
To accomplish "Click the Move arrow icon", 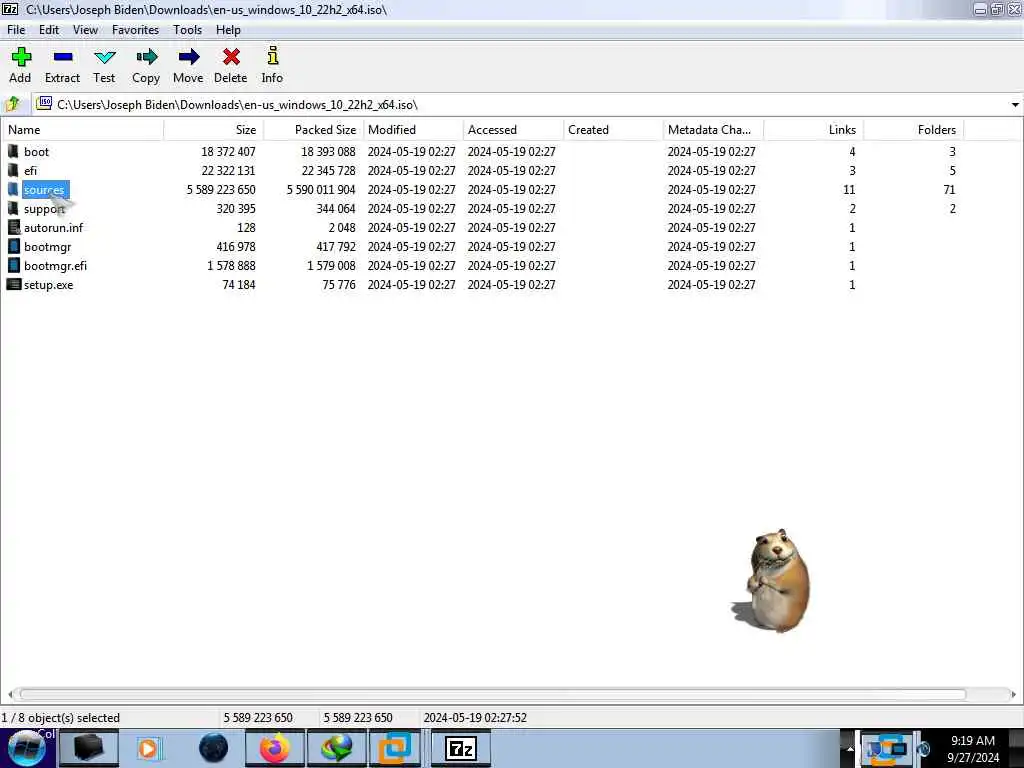I will [x=188, y=57].
